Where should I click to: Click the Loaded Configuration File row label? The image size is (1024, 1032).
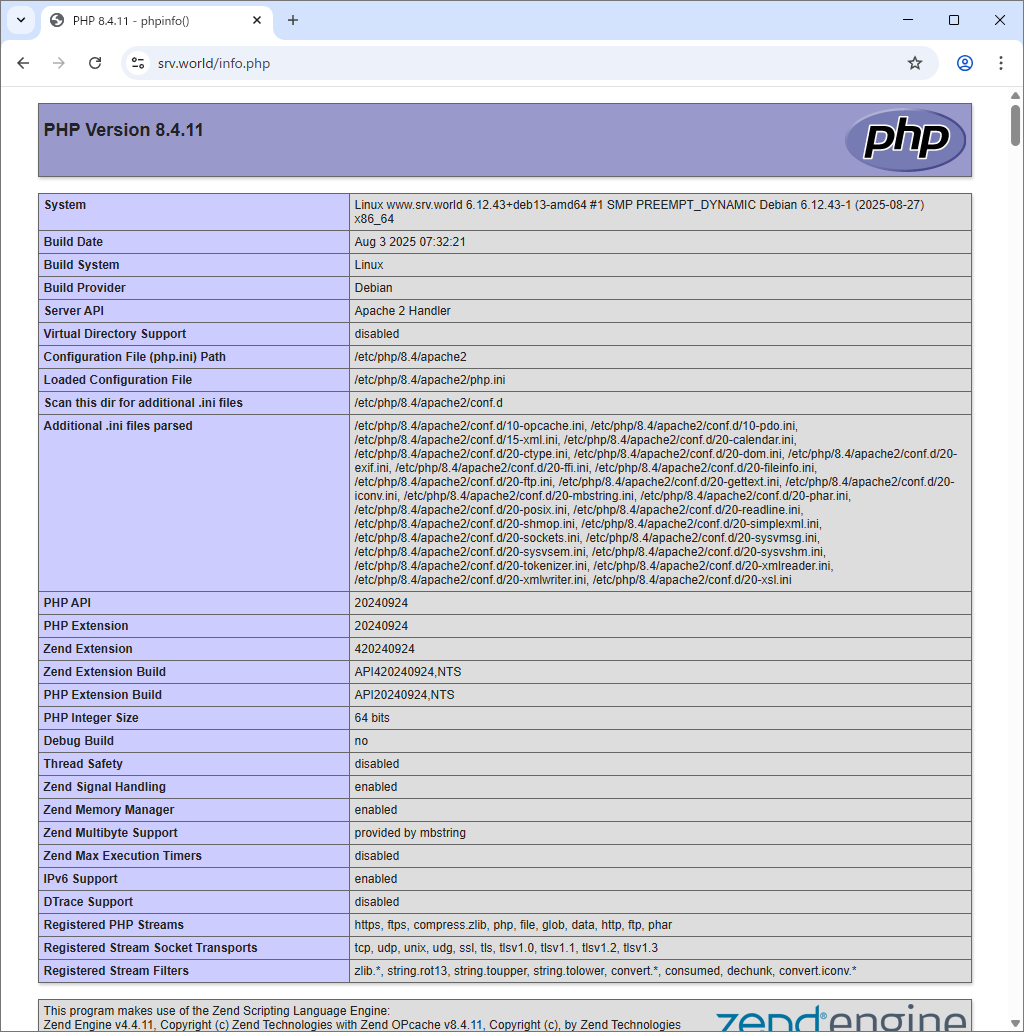click(118, 380)
